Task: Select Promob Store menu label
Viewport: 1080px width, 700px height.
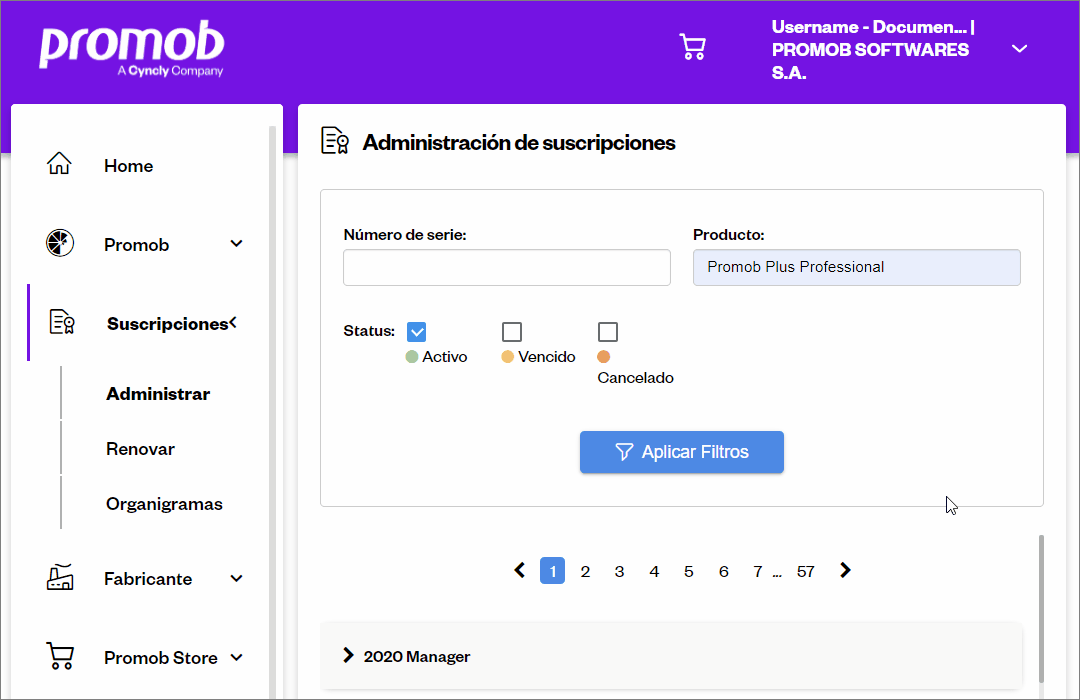Action: [160, 658]
